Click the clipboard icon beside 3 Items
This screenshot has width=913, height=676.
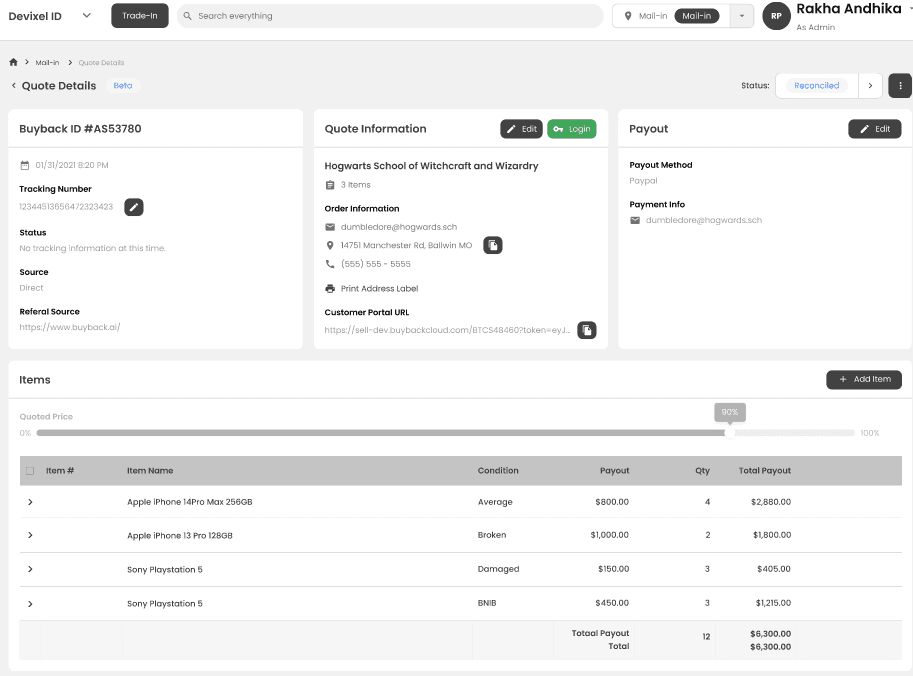pyautogui.click(x=330, y=185)
